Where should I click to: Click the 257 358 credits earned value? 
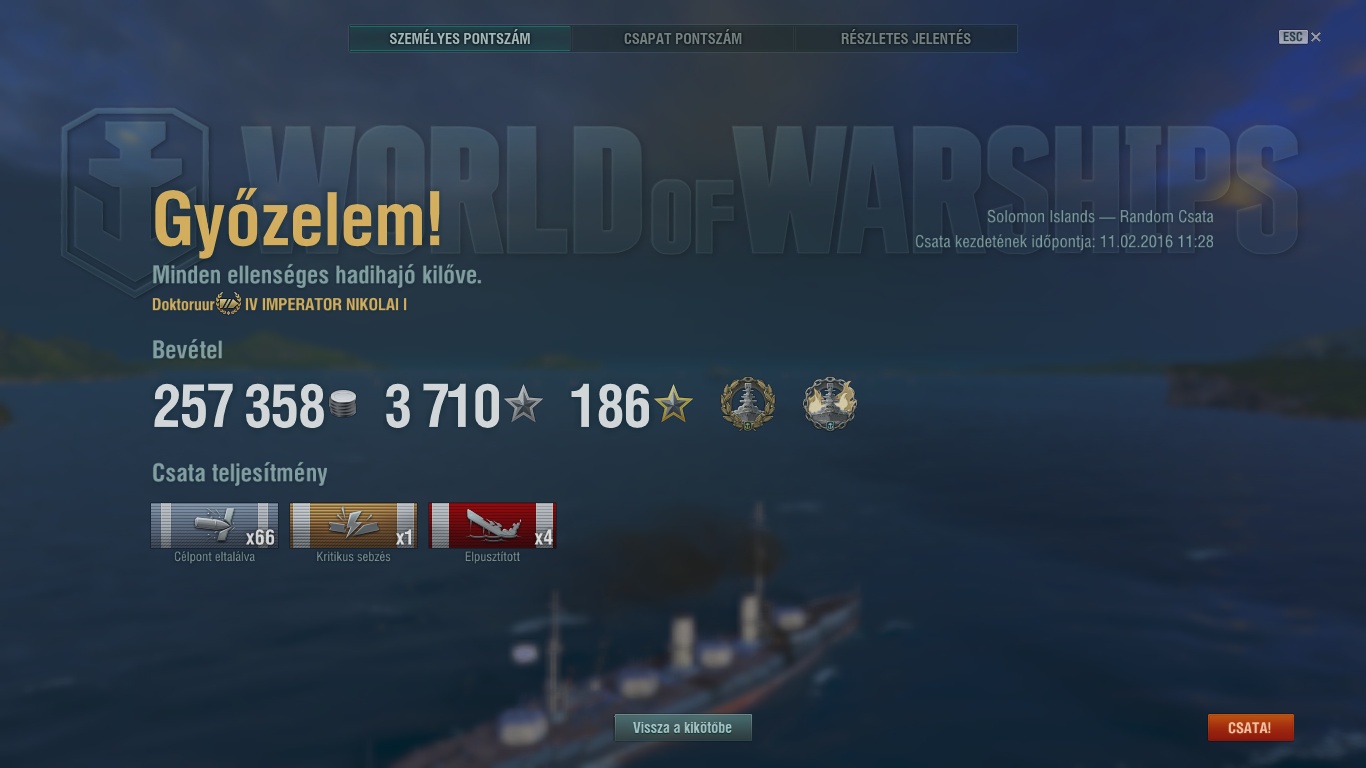pos(239,407)
